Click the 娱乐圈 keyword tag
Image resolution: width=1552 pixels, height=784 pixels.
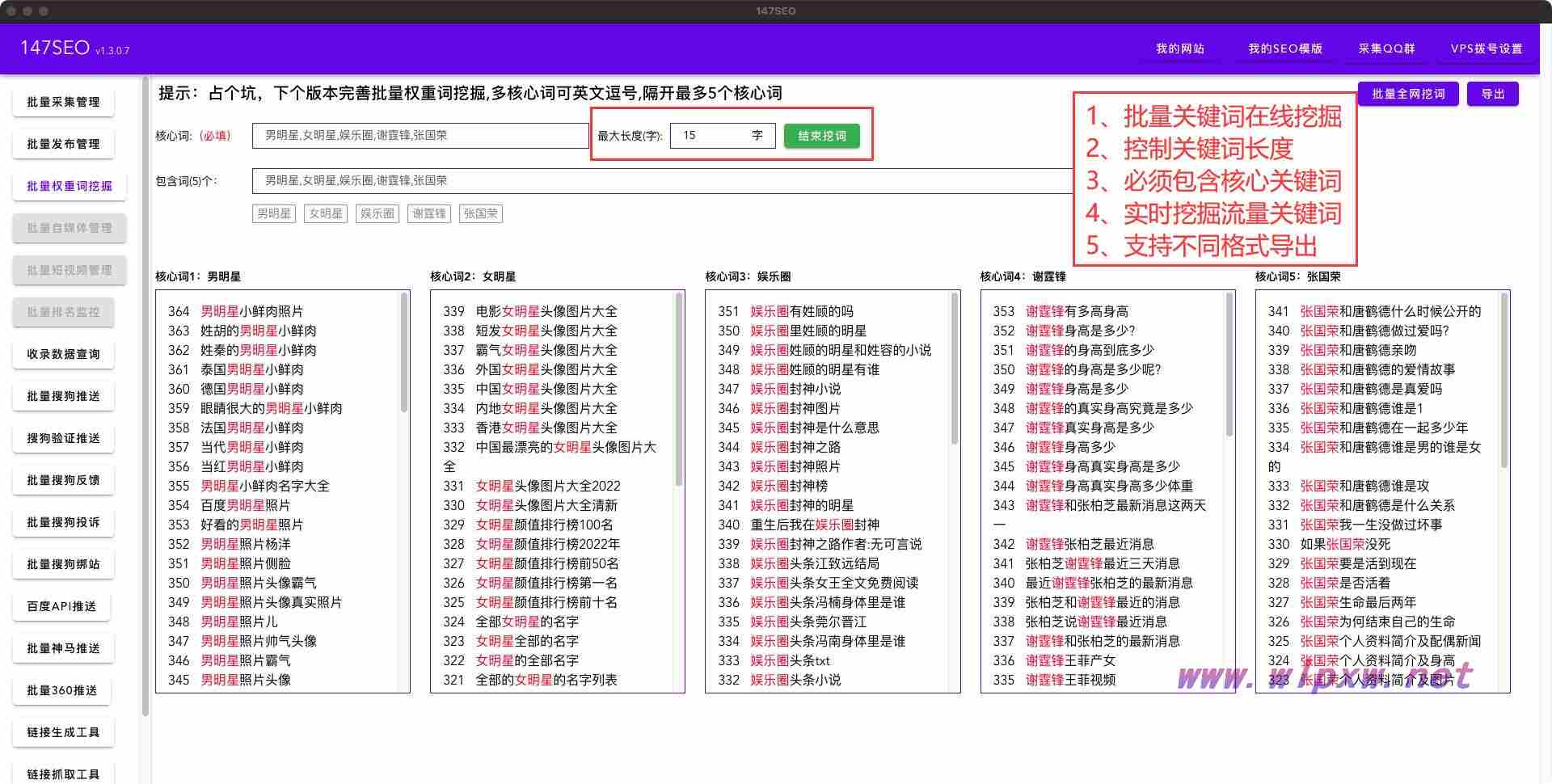377,214
